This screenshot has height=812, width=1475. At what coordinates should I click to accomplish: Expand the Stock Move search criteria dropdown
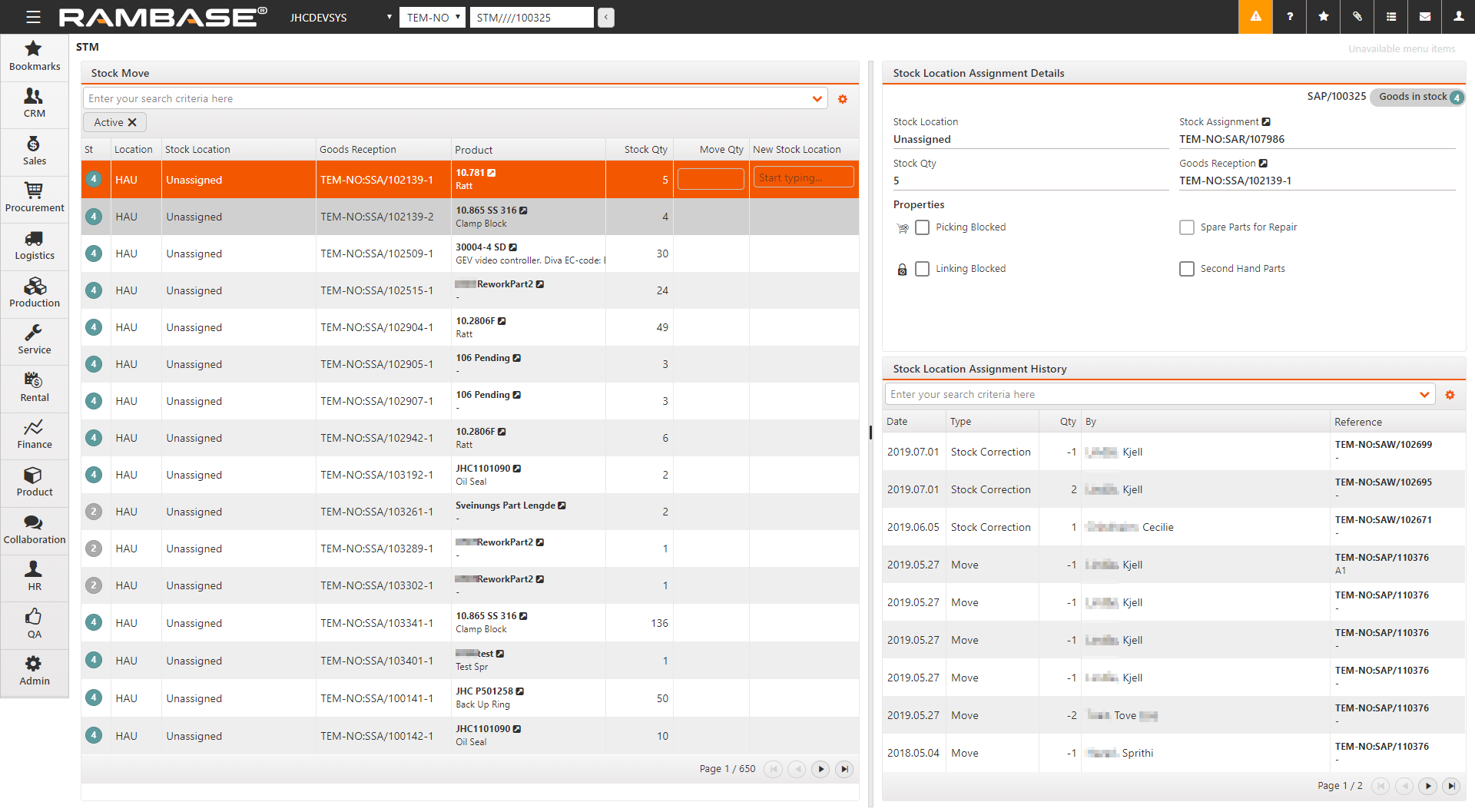pyautogui.click(x=817, y=99)
